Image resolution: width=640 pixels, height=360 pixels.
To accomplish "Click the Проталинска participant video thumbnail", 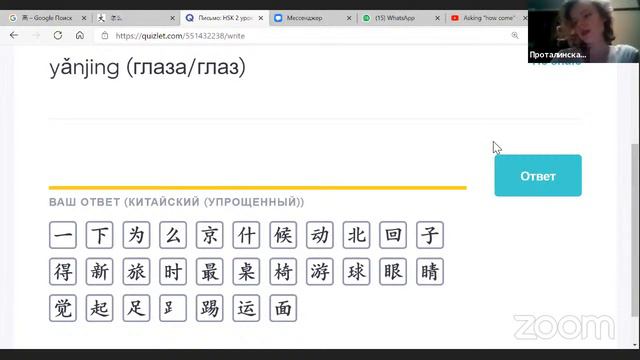I will [x=584, y=31].
